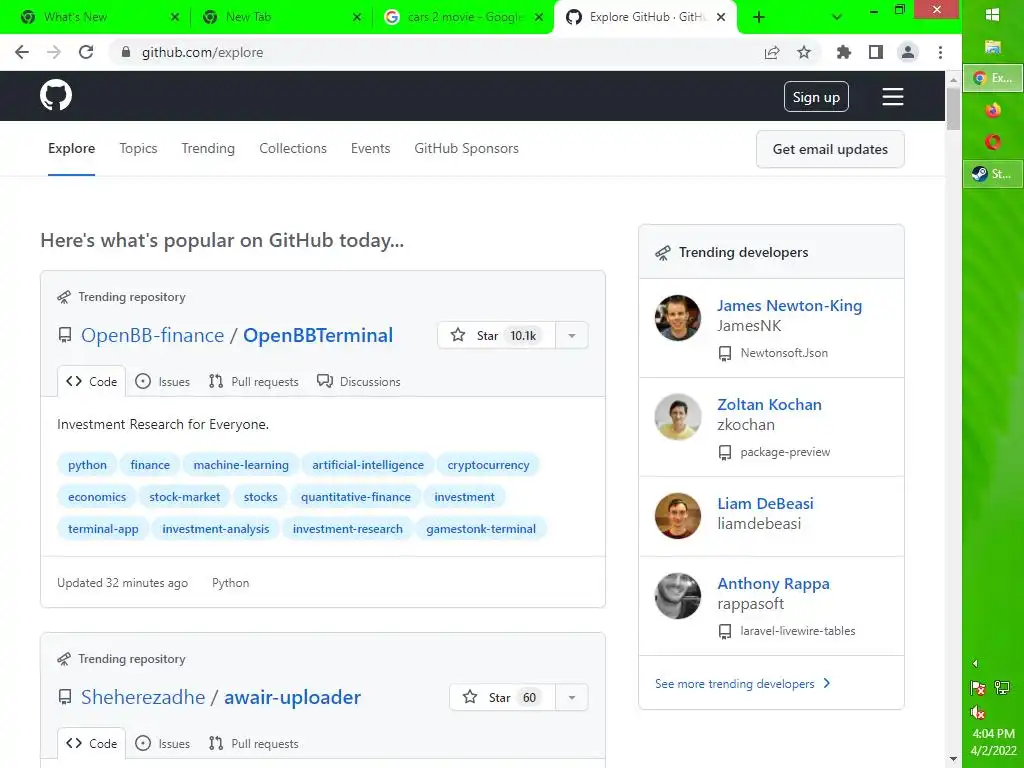View site lock information
This screenshot has width=1024, height=768.
tap(126, 52)
